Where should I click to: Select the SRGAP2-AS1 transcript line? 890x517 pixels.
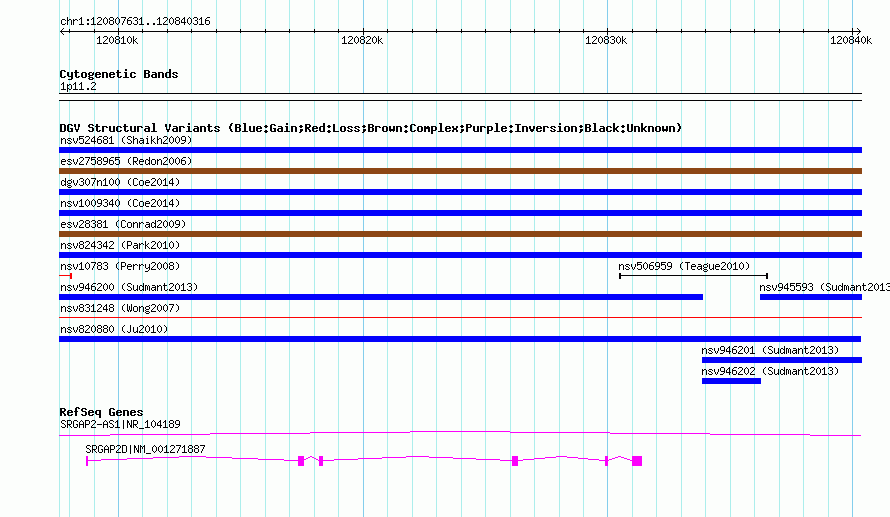[x=460, y=434]
